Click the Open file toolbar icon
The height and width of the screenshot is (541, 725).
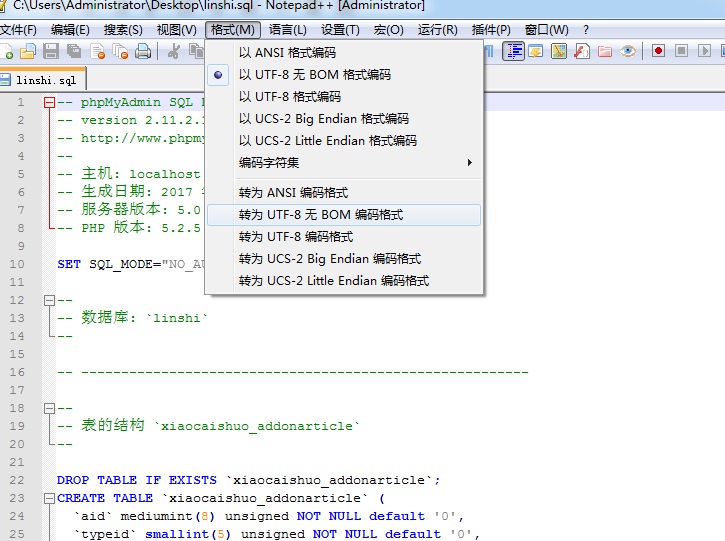click(x=29, y=51)
